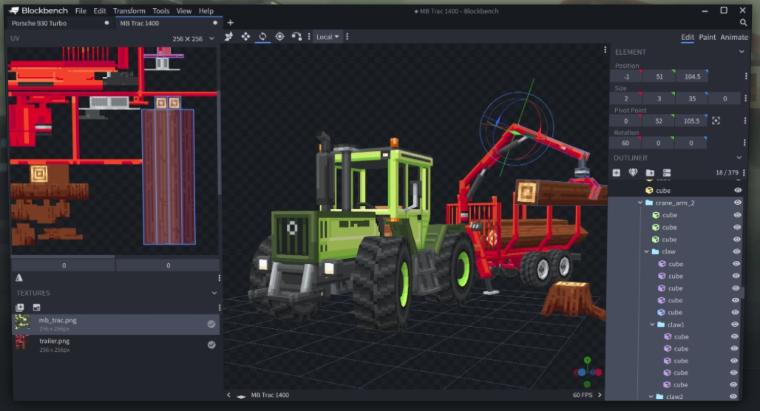Screen dimensions: 760x411
Task: Switch to Animate mode
Action: tap(734, 37)
